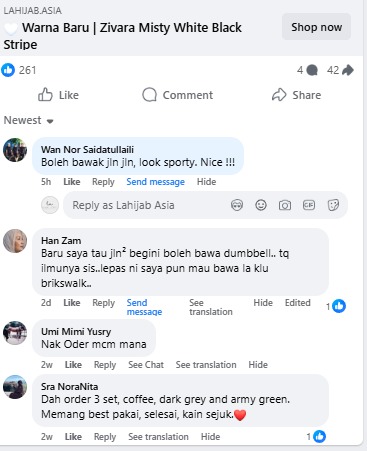This screenshot has width=367, height=451.
Task: View like reaction on Sra NoraNita's comment
Action: pos(316,436)
